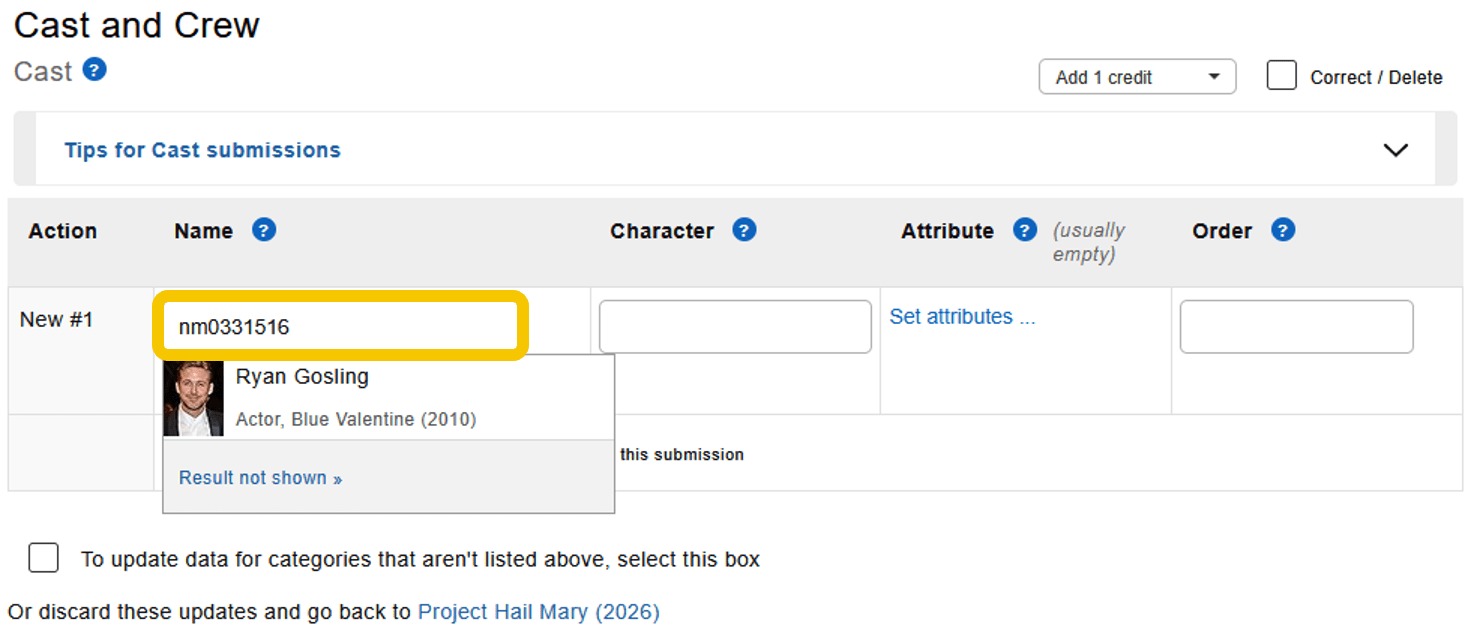Click Ryan Gosling's photo thumbnail

(193, 398)
